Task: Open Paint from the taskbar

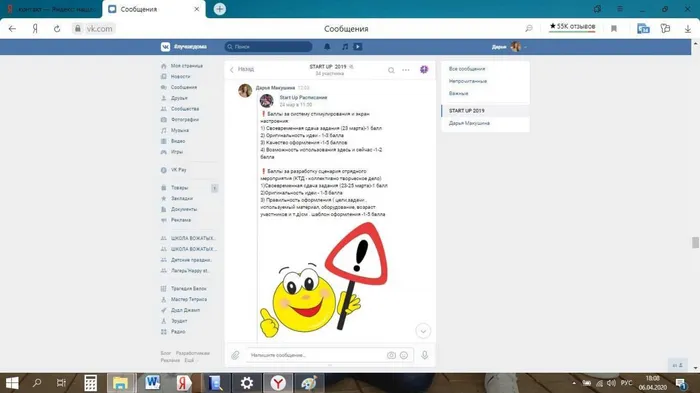Action: (x=309, y=383)
